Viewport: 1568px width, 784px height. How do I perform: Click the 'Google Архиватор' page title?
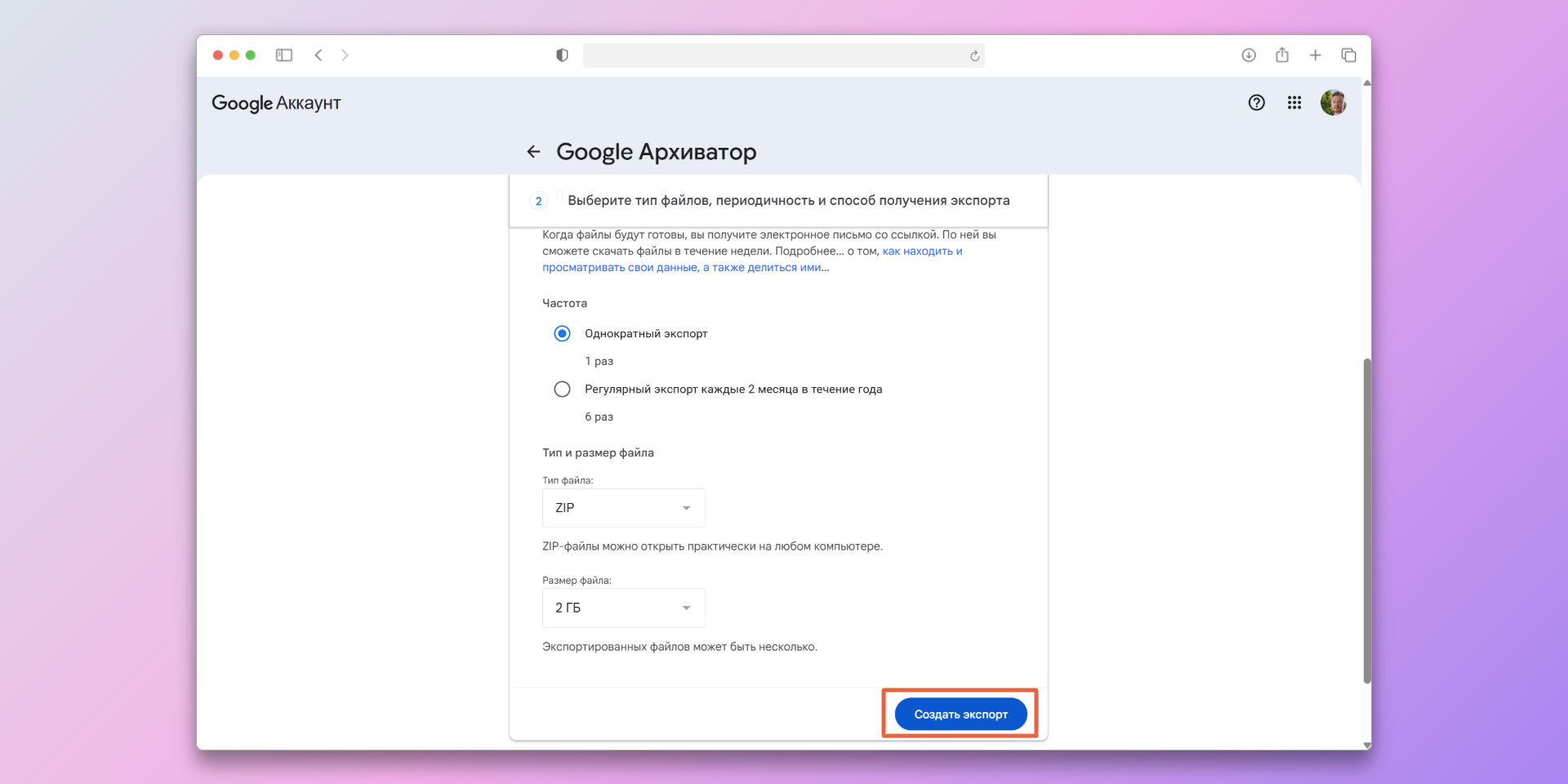click(657, 152)
